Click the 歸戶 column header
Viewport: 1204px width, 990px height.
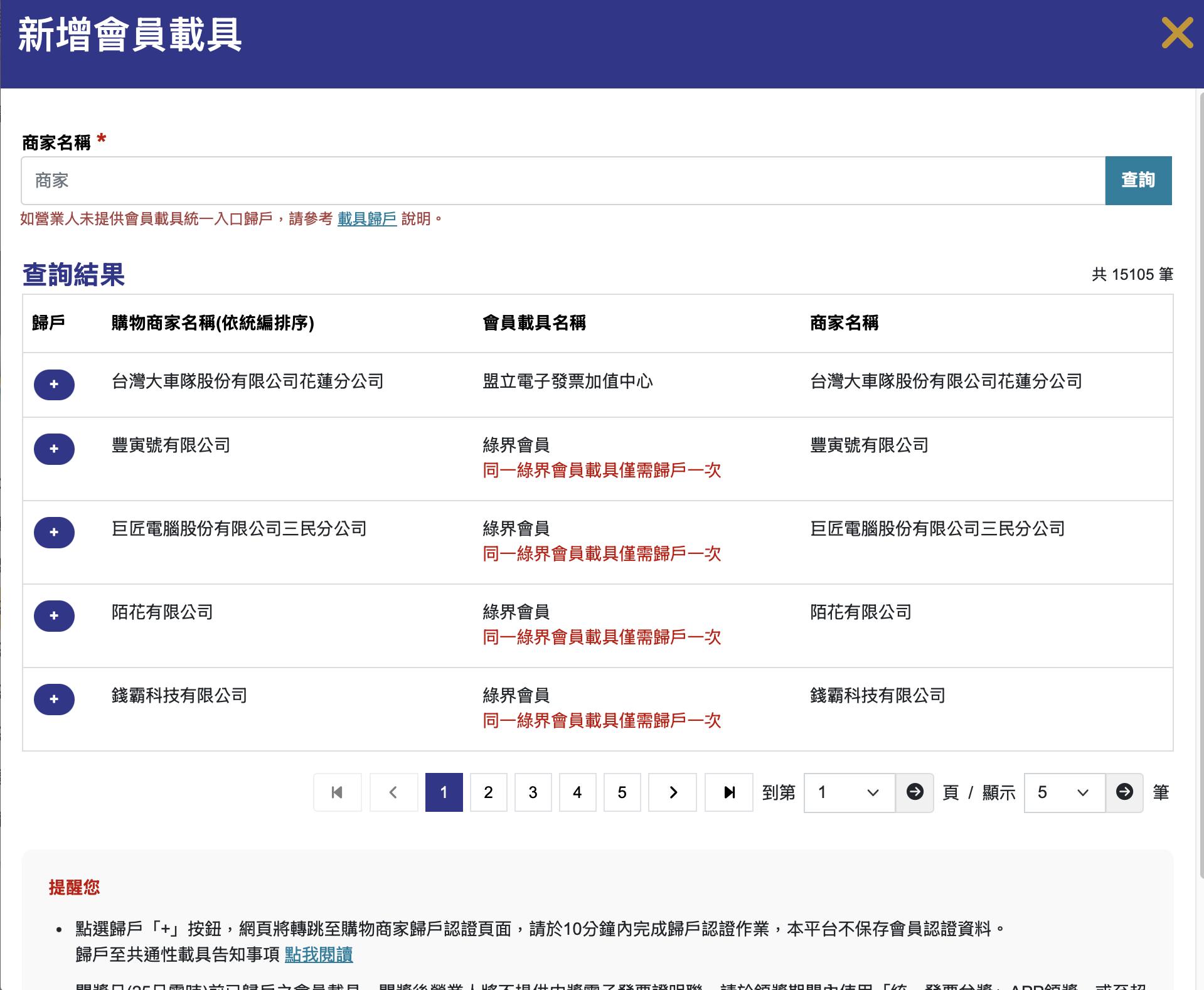48,323
